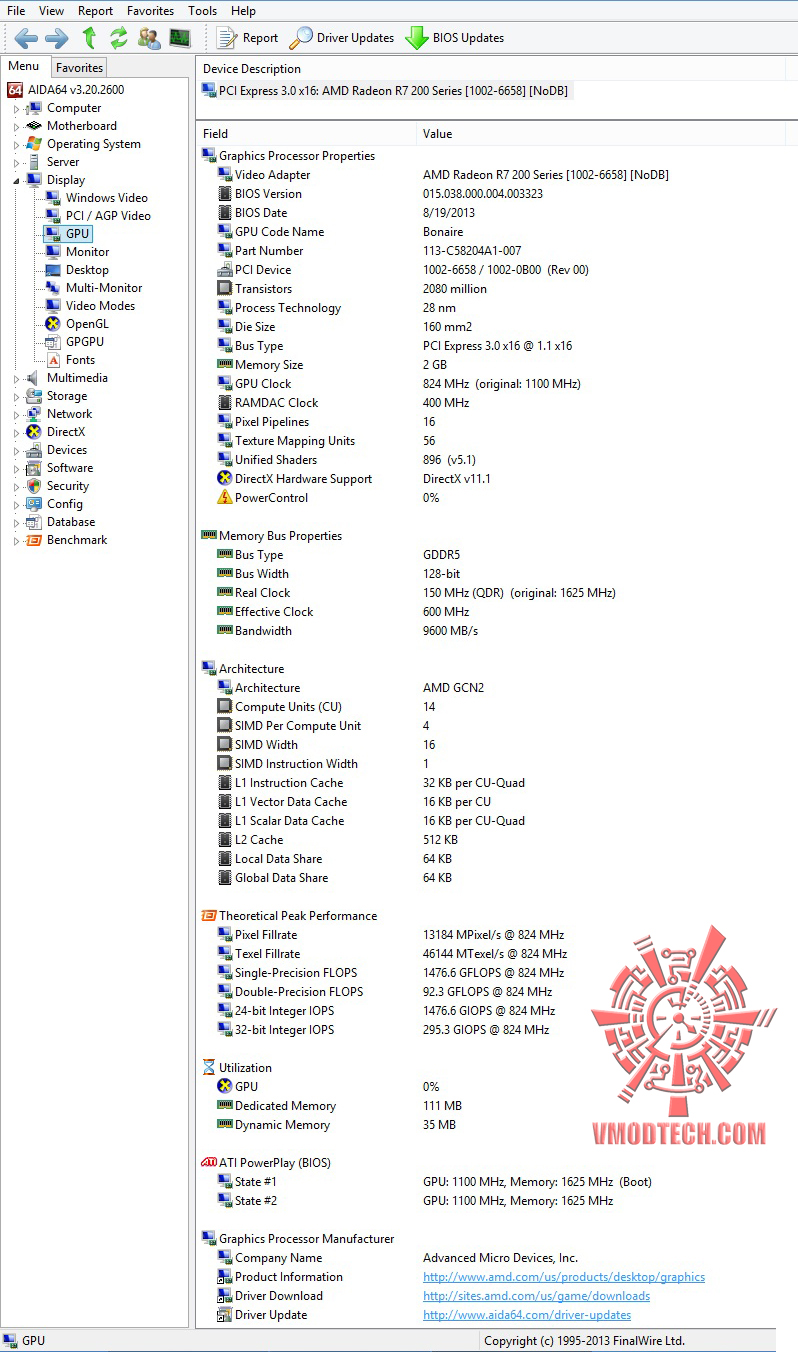Select the Fonts icon in tree
This screenshot has height=1352, width=798.
point(53,360)
